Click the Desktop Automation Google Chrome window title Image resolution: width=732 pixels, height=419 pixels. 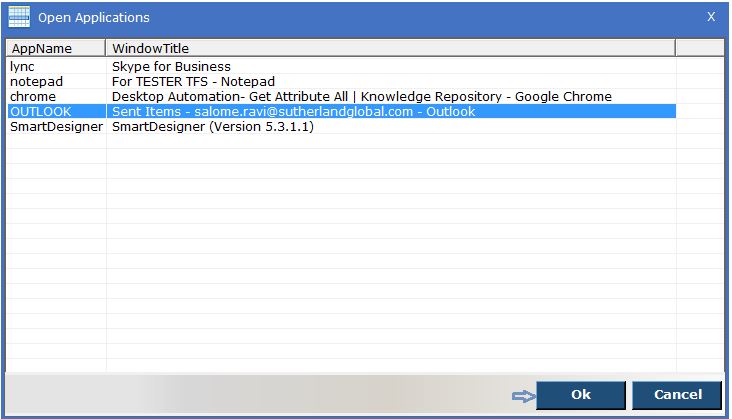coord(361,96)
